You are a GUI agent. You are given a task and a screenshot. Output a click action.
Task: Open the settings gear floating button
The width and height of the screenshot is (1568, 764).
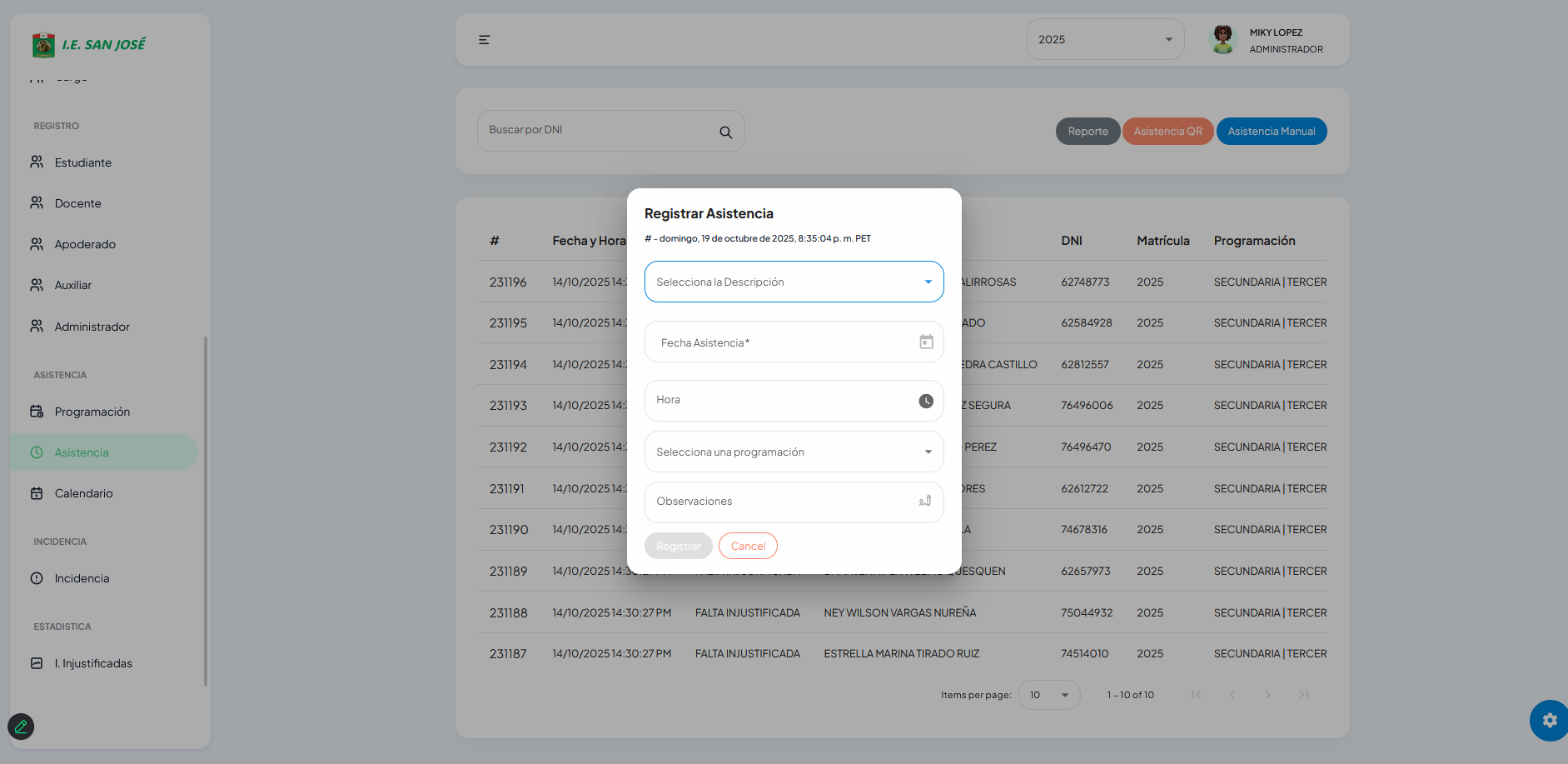coord(1549,720)
